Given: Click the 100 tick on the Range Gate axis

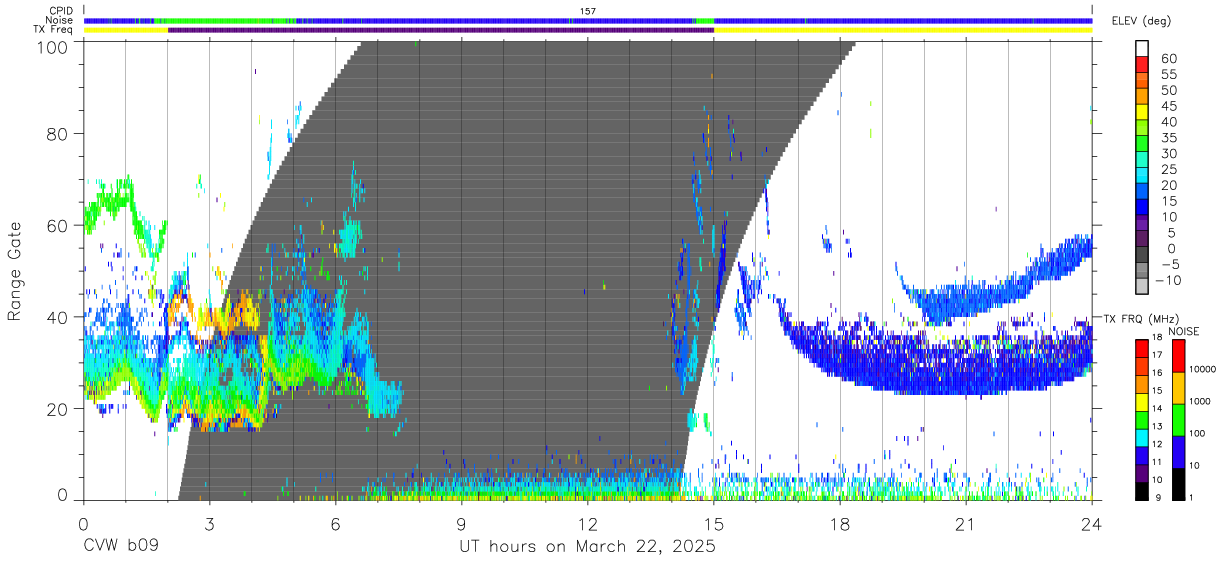Looking at the screenshot, I should (54, 47).
